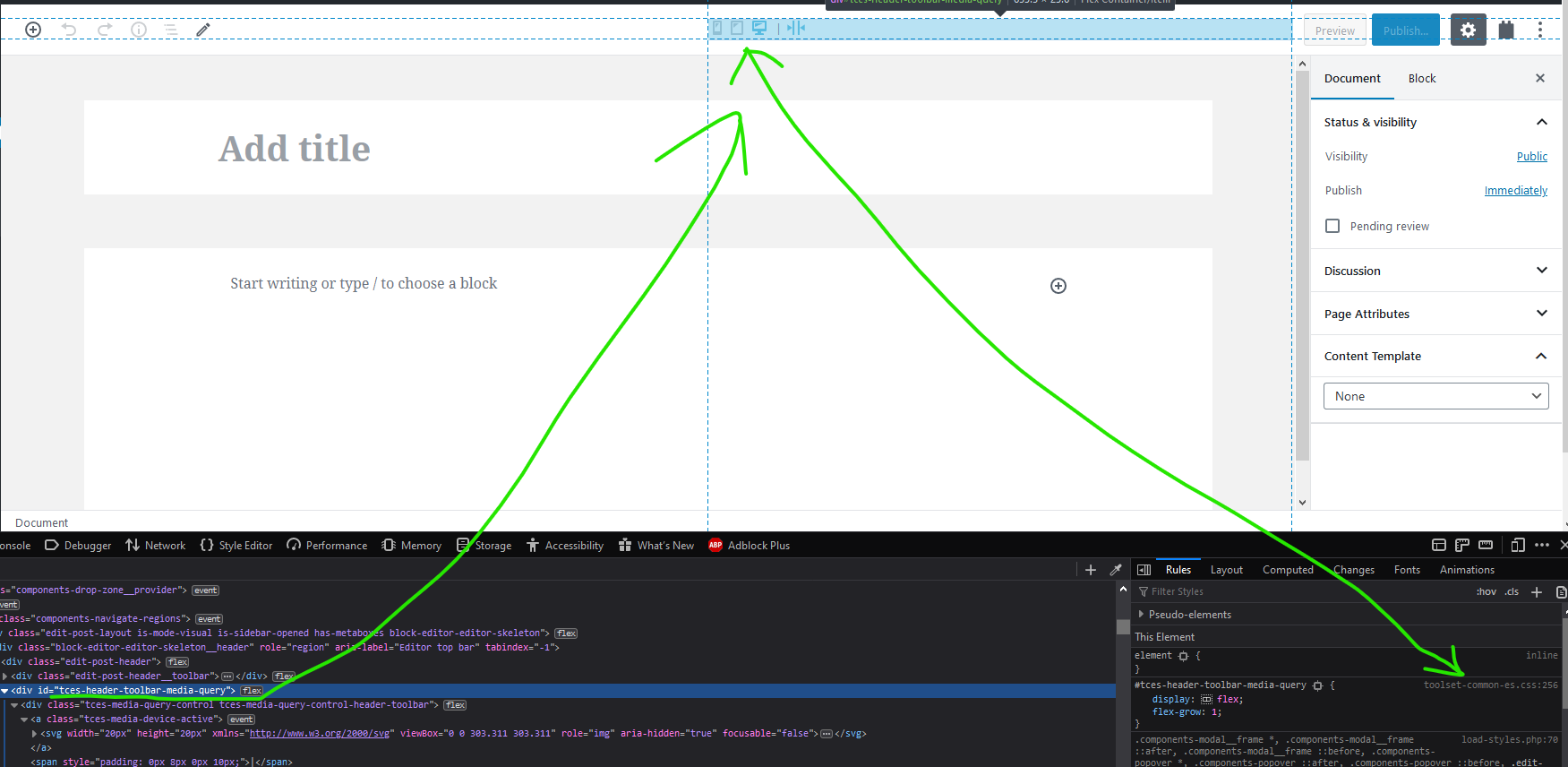Click the Start writing paragraph placeholder
The image size is (1568, 767).
tap(364, 283)
